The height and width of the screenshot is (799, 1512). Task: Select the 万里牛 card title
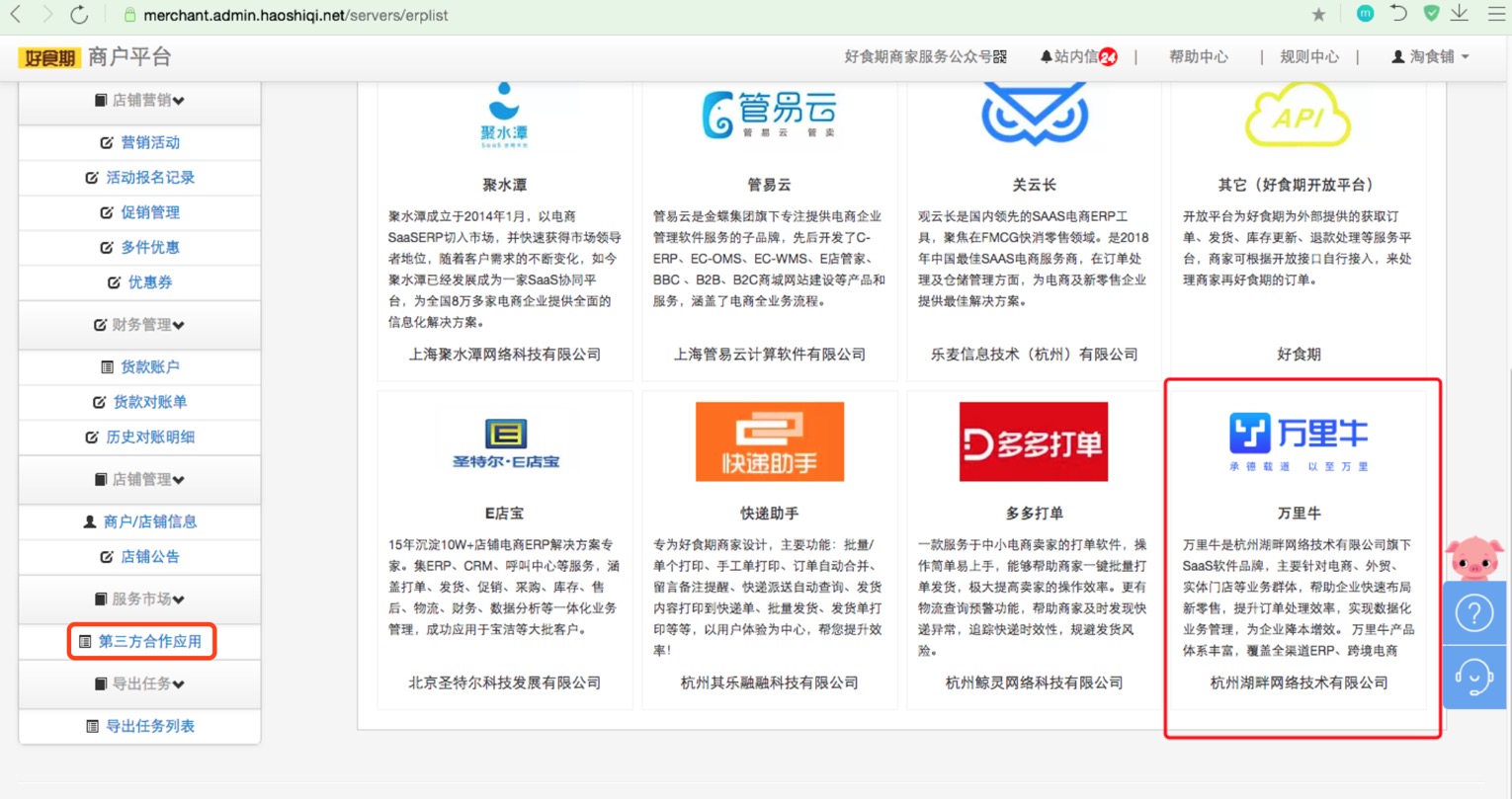point(1299,514)
